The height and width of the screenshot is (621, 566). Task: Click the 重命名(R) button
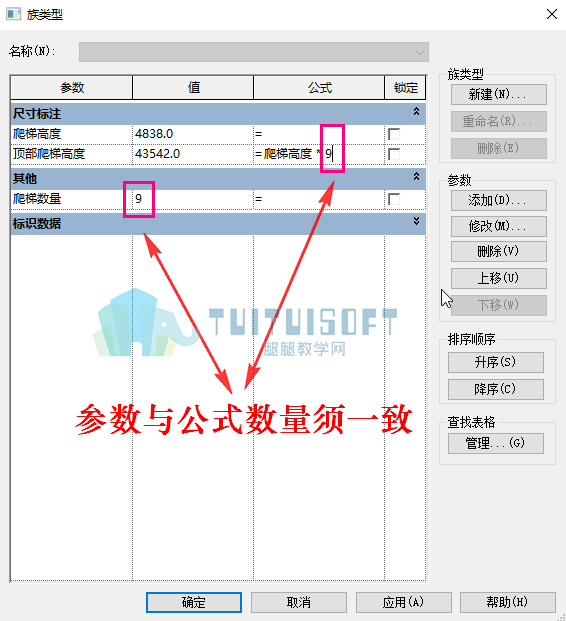coord(499,121)
